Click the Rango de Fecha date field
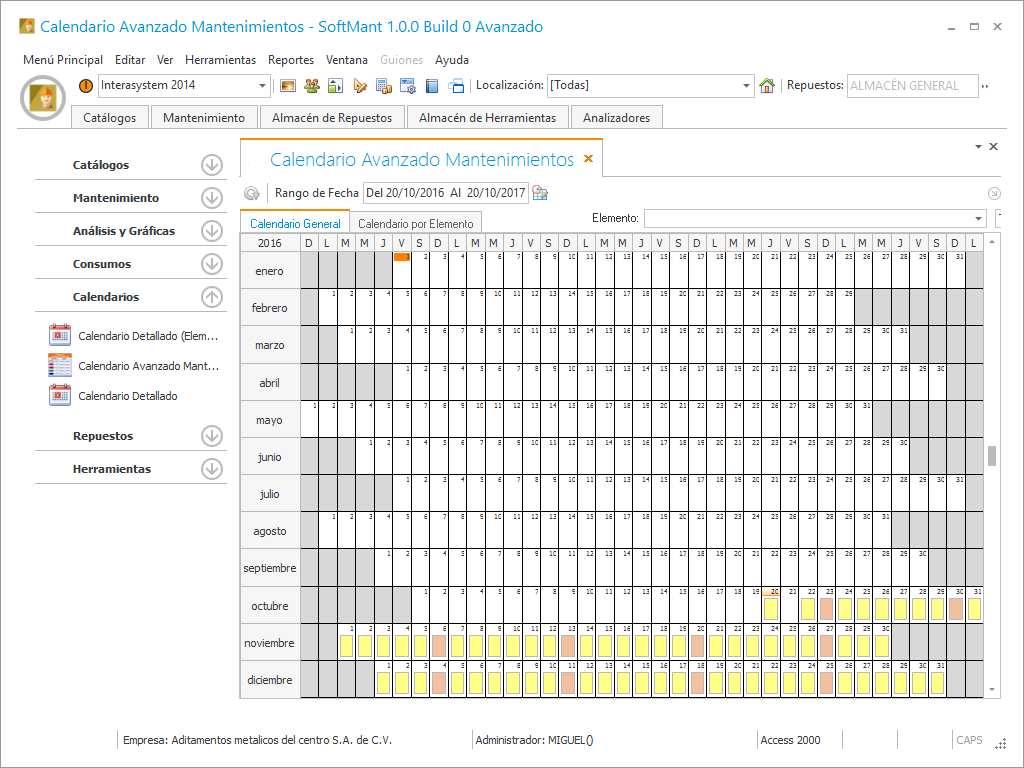Screen dimensions: 1024x768 pos(445,193)
